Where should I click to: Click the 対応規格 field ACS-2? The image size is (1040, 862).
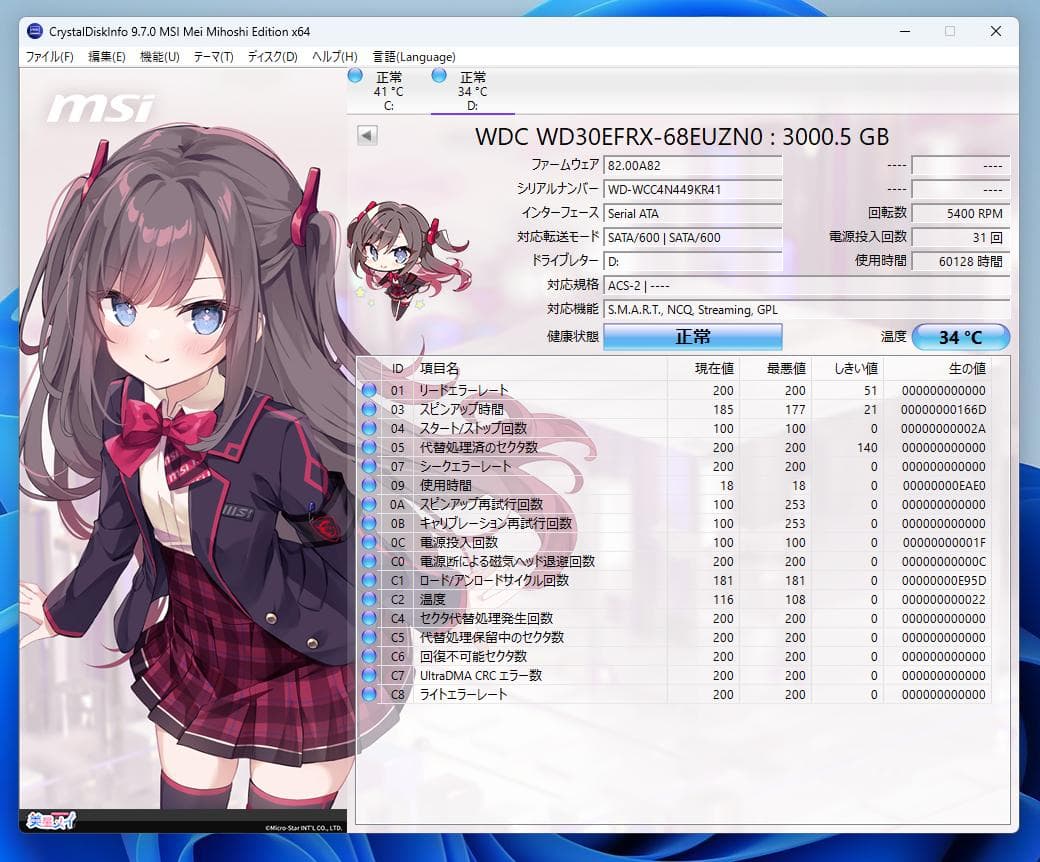pos(807,285)
